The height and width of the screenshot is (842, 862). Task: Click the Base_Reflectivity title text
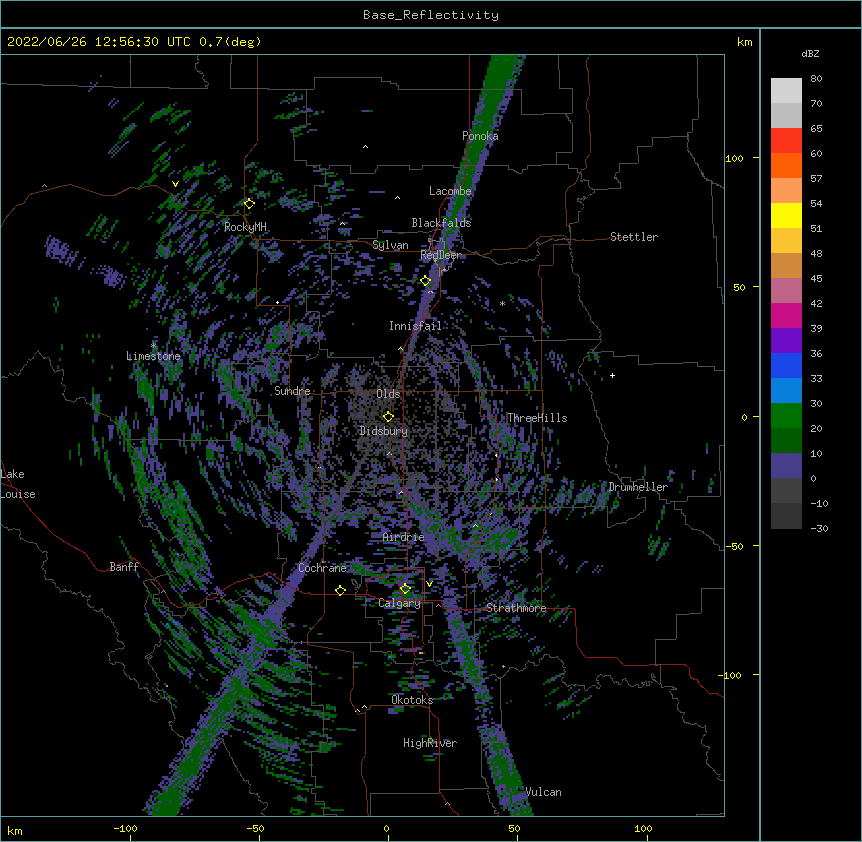[x=431, y=15]
